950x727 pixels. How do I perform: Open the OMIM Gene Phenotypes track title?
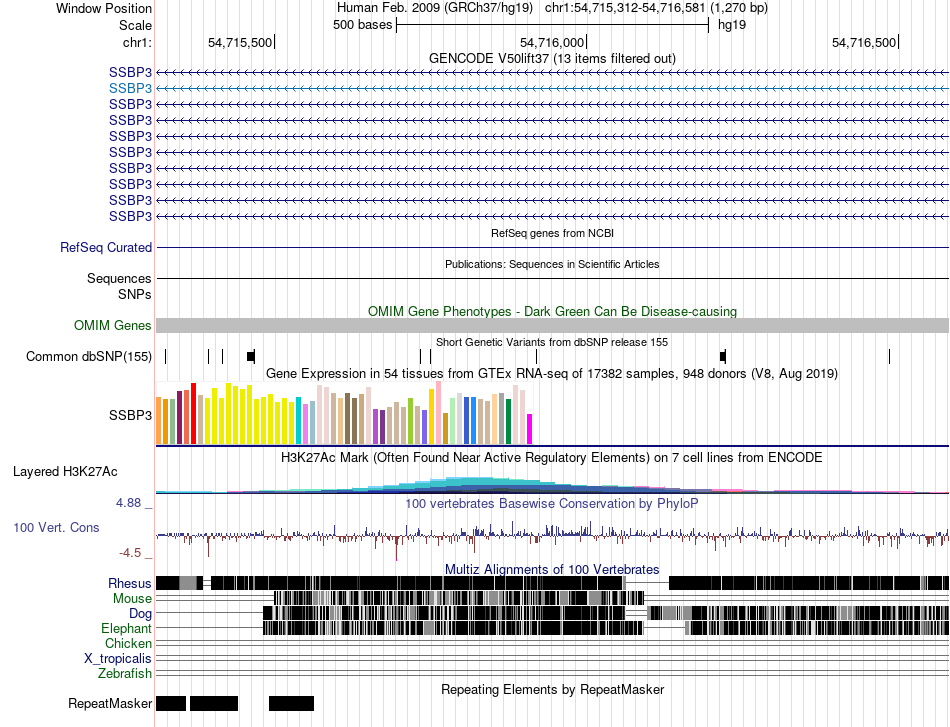(x=552, y=311)
